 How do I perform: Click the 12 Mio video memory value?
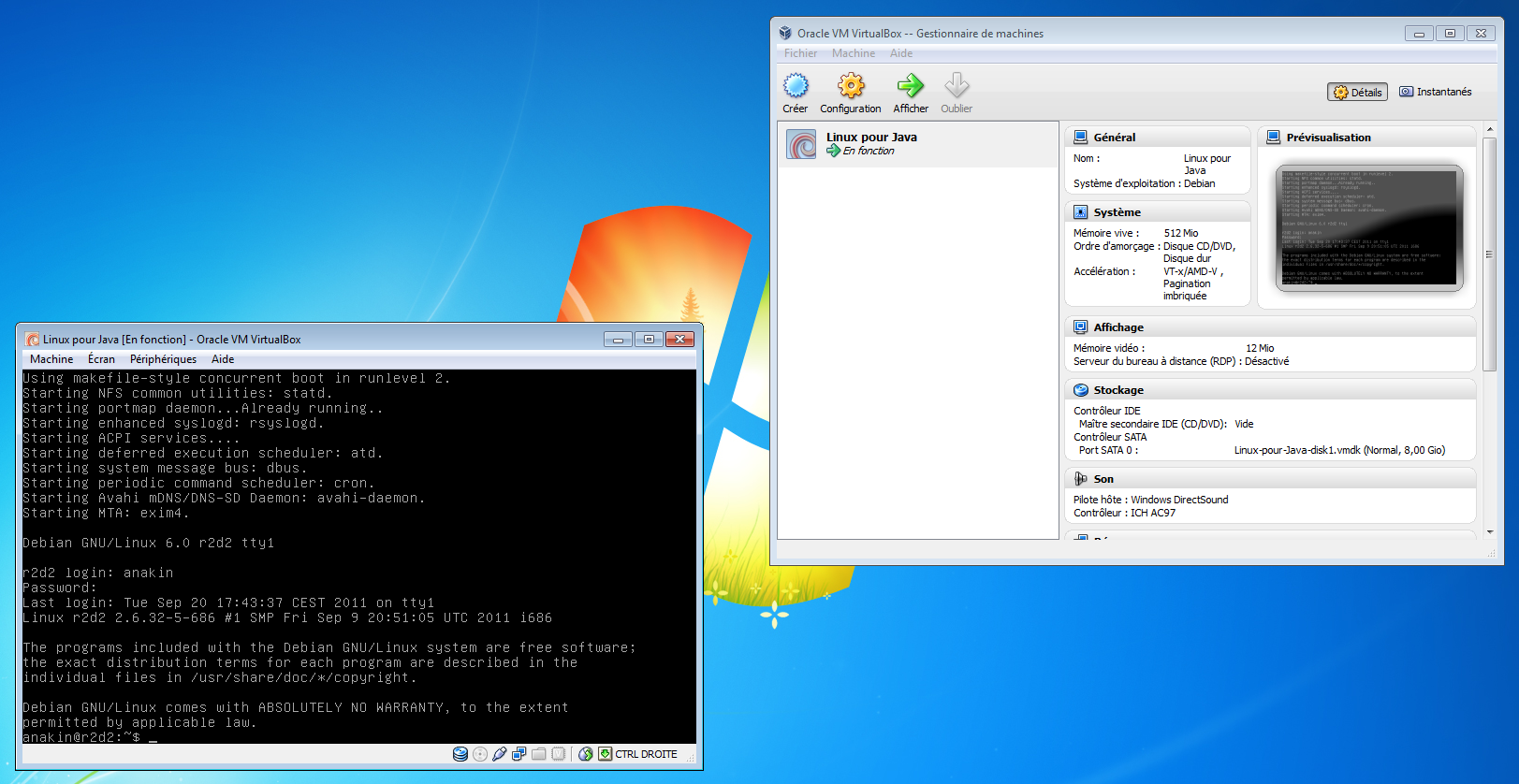tap(1260, 348)
